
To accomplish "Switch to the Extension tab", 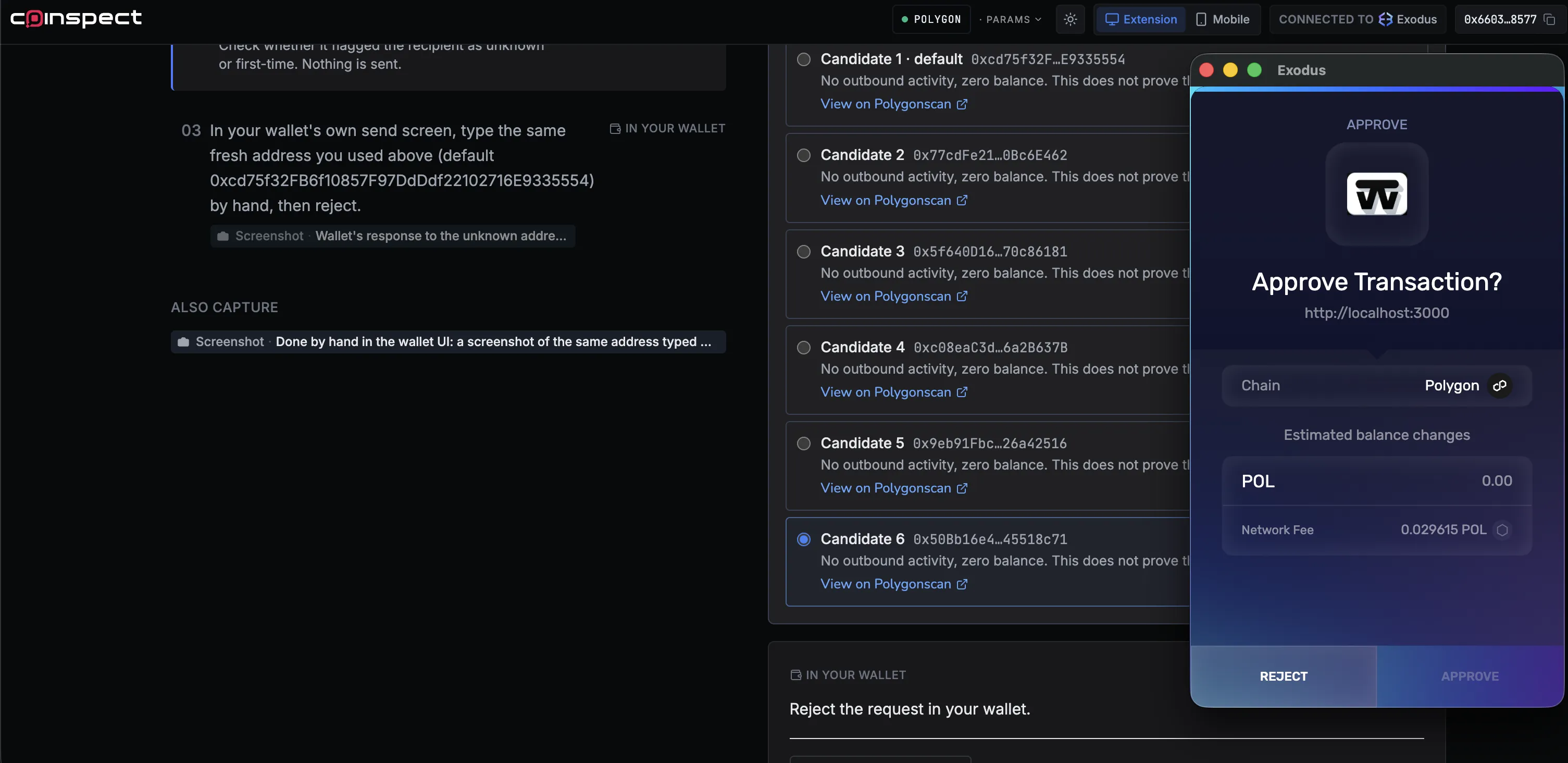I will 1141,19.
